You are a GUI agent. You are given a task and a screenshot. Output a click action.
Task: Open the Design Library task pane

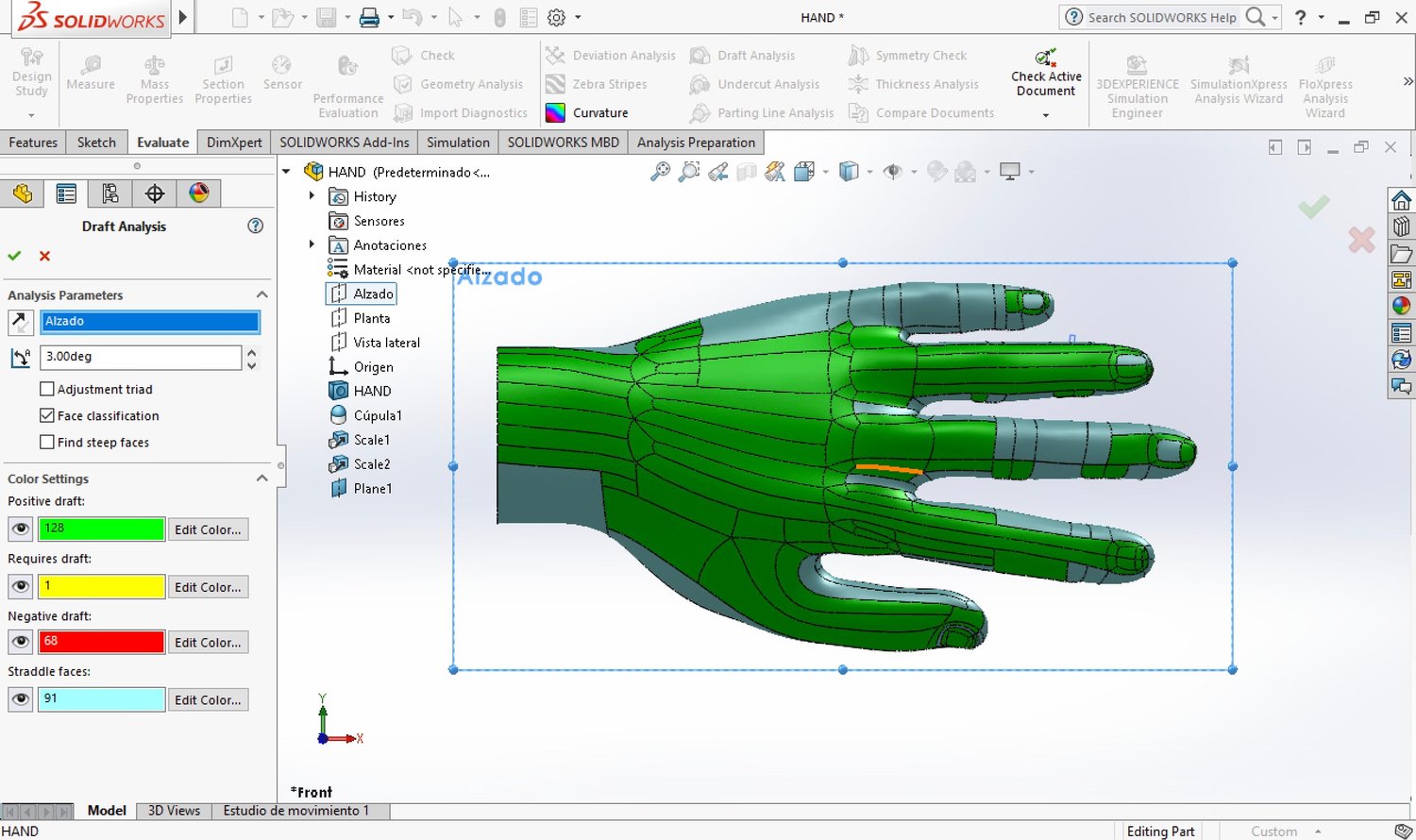(x=1401, y=227)
